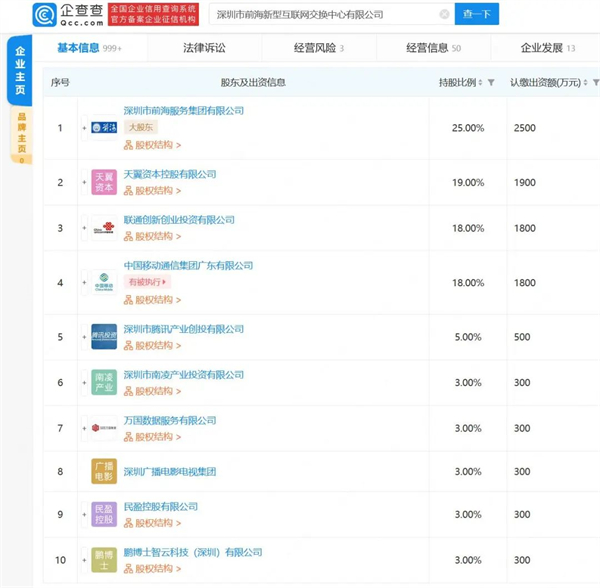
Task: Open China Unicom logo for 联通创新创业投资
Action: (104, 228)
